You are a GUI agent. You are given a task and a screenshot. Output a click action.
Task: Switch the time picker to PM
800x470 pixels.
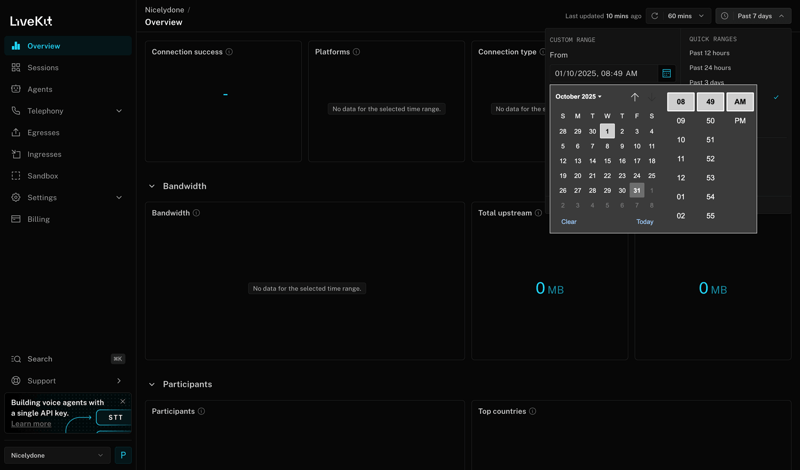click(x=740, y=121)
